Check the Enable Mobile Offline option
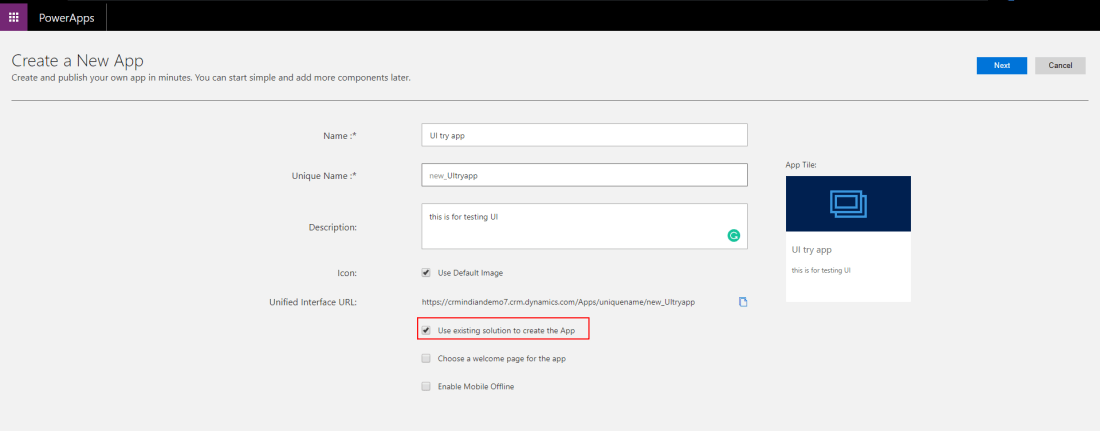Viewport: 1100px width, 431px height. (x=426, y=386)
